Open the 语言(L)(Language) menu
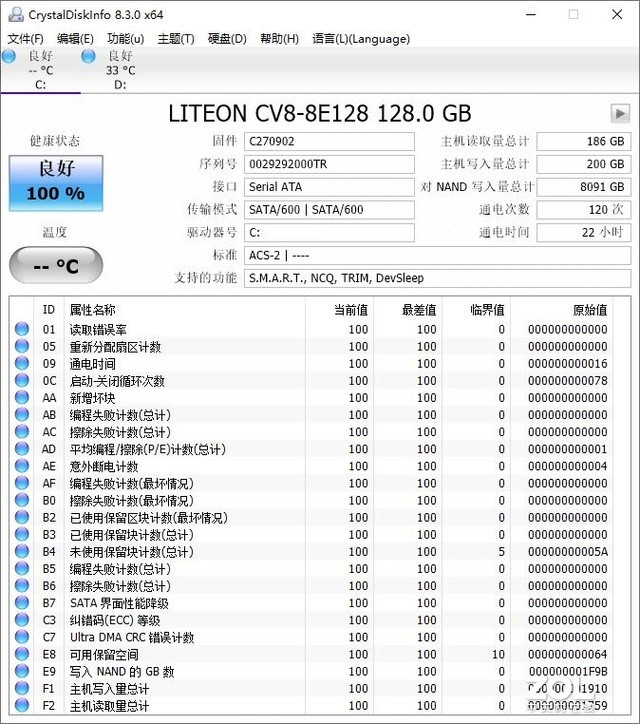This screenshot has height=724, width=640. [x=361, y=39]
